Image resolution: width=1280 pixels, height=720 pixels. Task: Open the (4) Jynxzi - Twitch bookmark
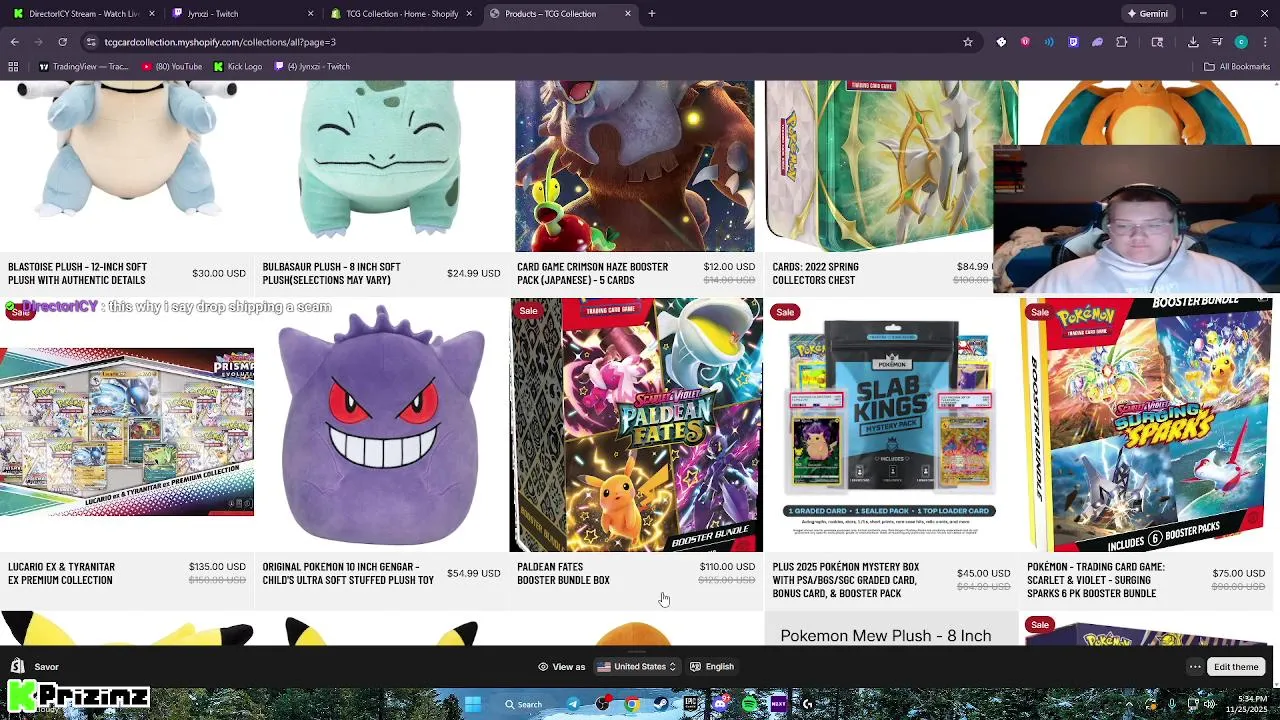point(311,67)
